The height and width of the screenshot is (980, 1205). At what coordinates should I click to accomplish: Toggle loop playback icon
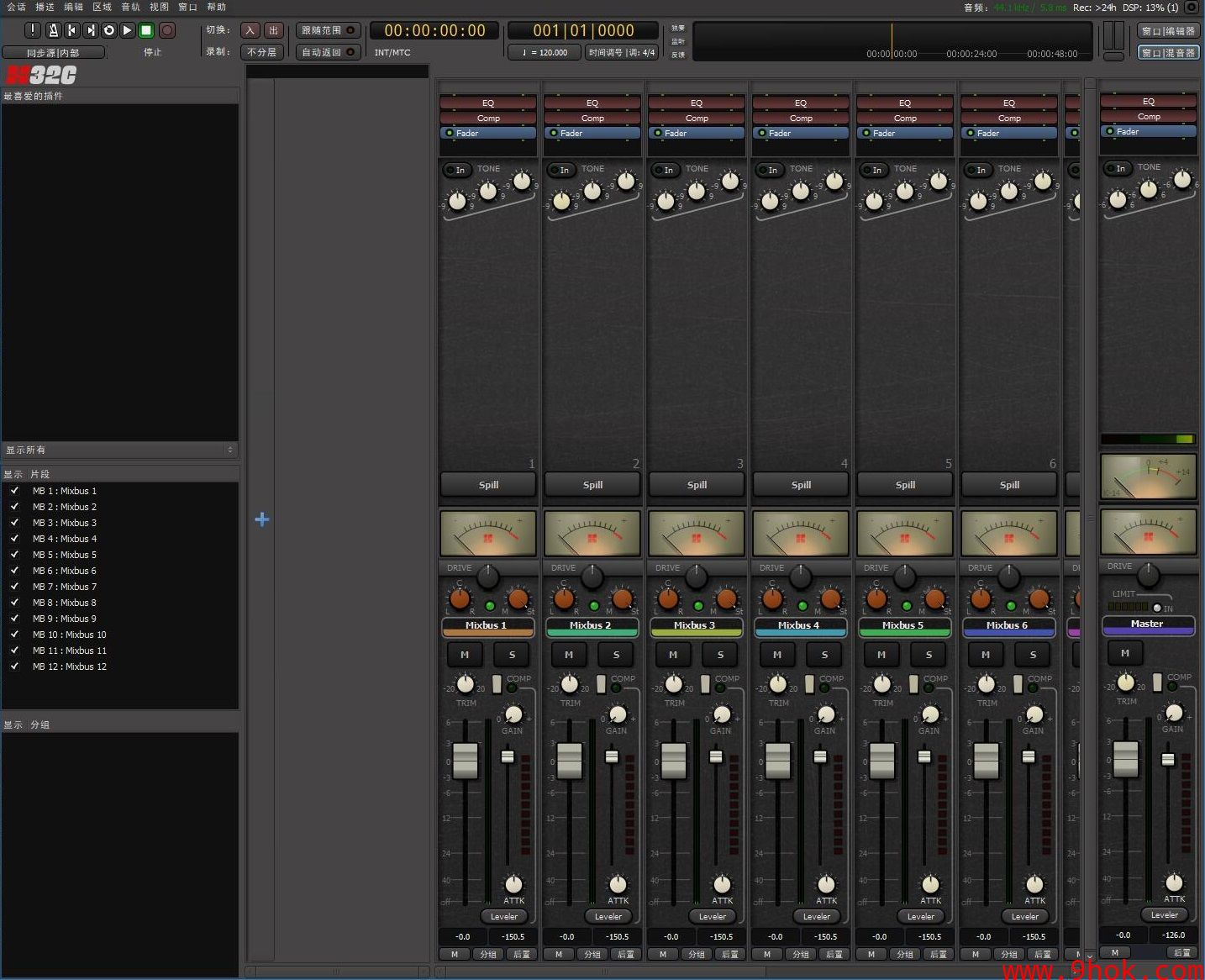(x=108, y=30)
